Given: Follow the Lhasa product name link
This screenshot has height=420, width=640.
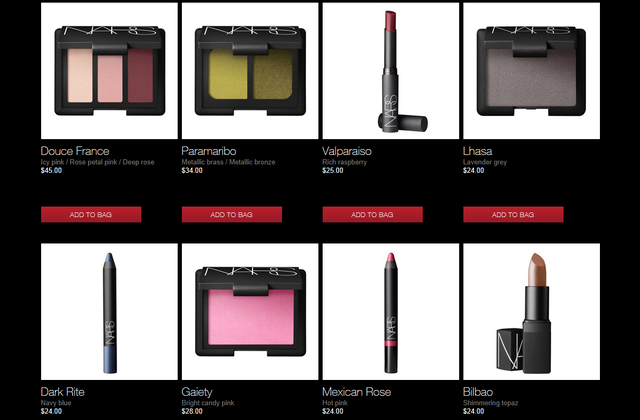Looking at the screenshot, I should point(478,151).
